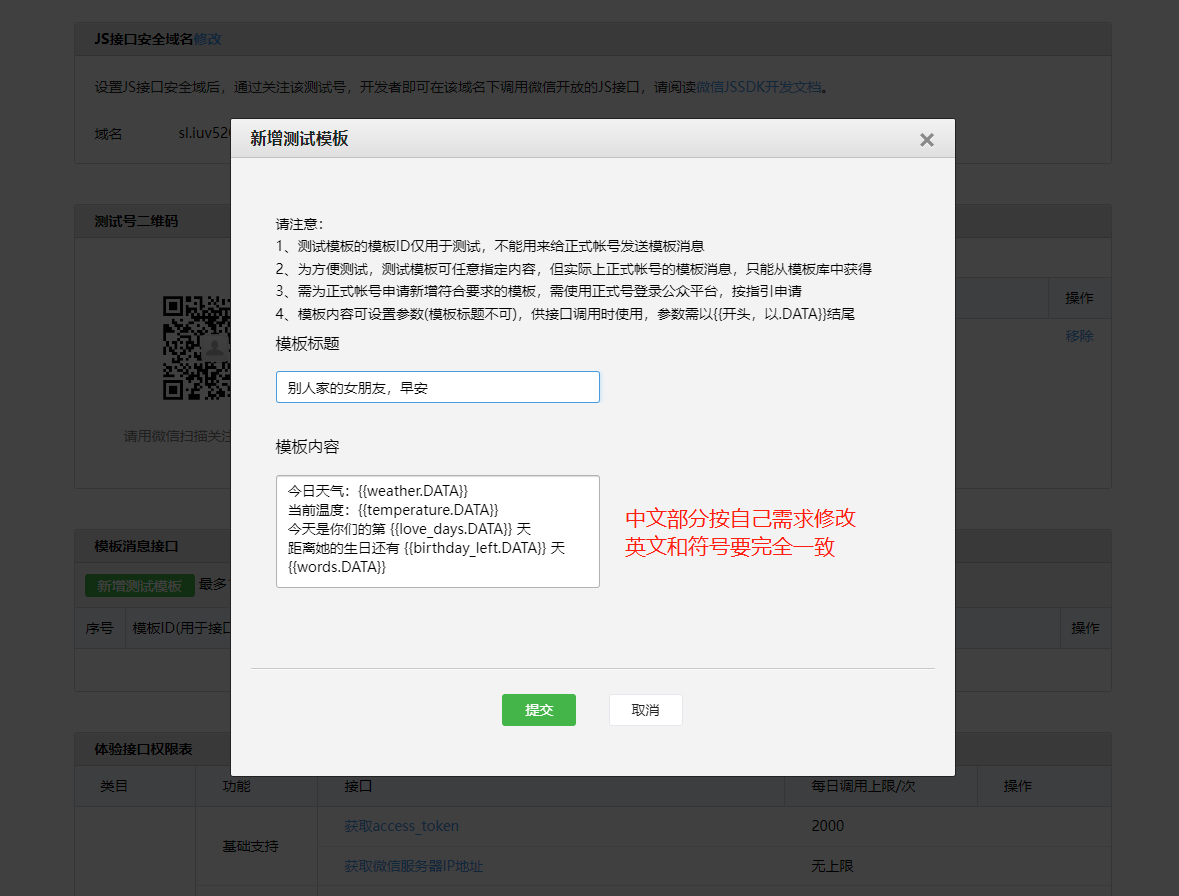Viewport: 1179px width, 896px height.
Task: Select the {{weather.DATA}} placeholder text
Action: tap(414, 490)
